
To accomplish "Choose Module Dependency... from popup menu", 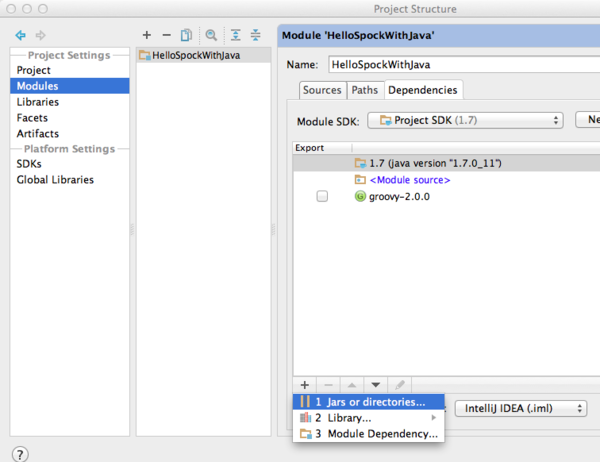I will 368,434.
